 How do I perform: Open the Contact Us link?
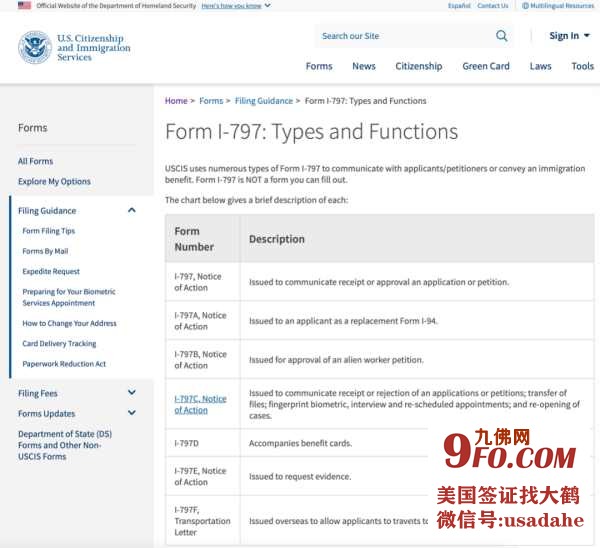coord(493,6)
